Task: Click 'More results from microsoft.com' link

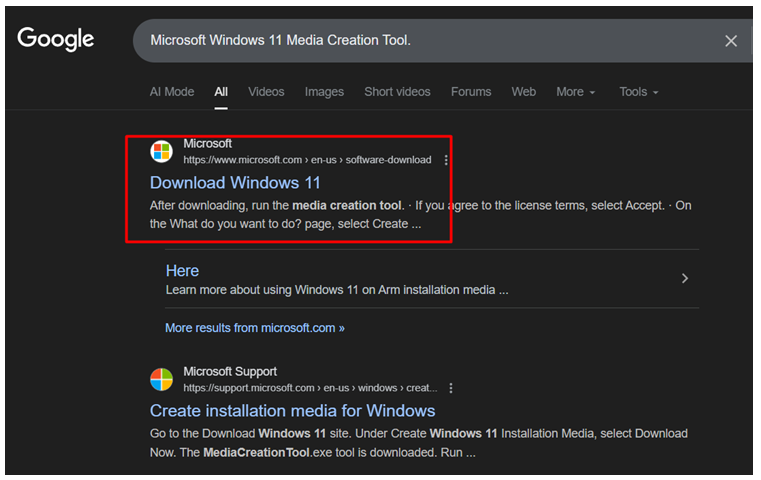Action: (x=254, y=328)
